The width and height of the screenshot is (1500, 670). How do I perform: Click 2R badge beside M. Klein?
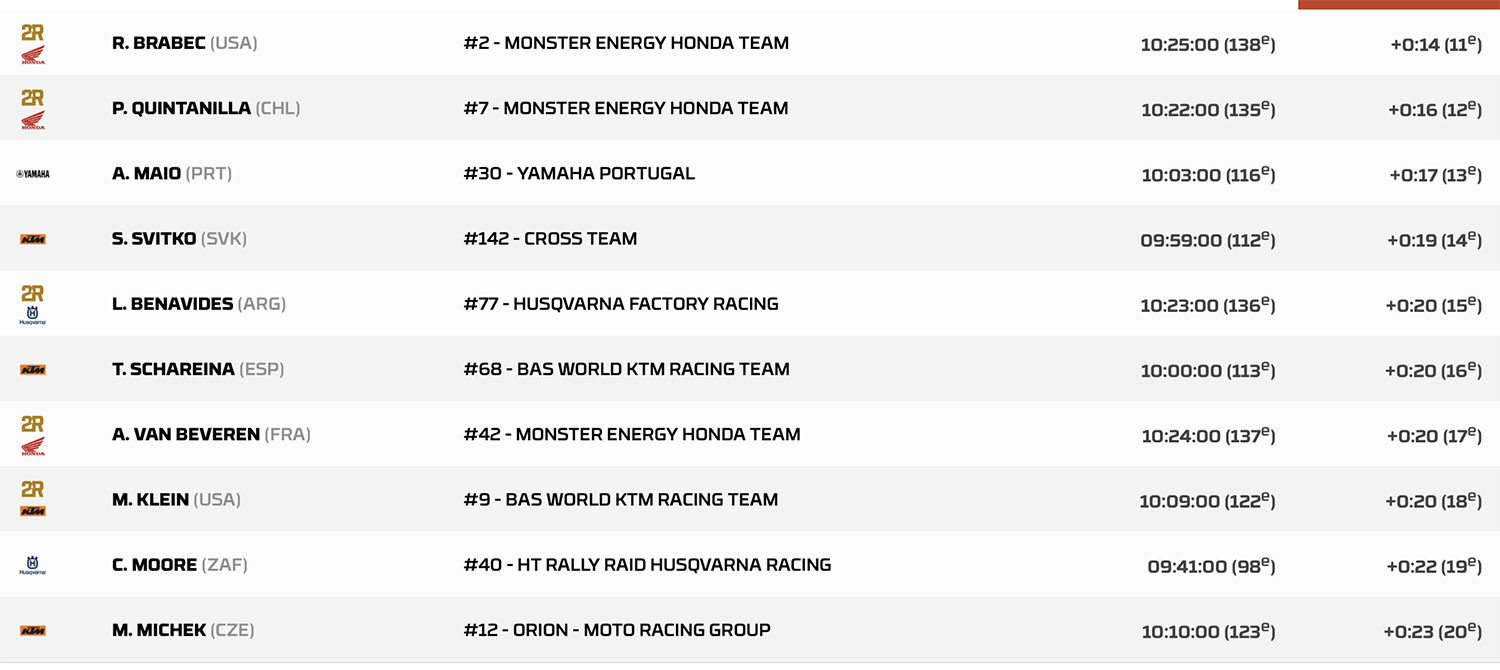33,489
